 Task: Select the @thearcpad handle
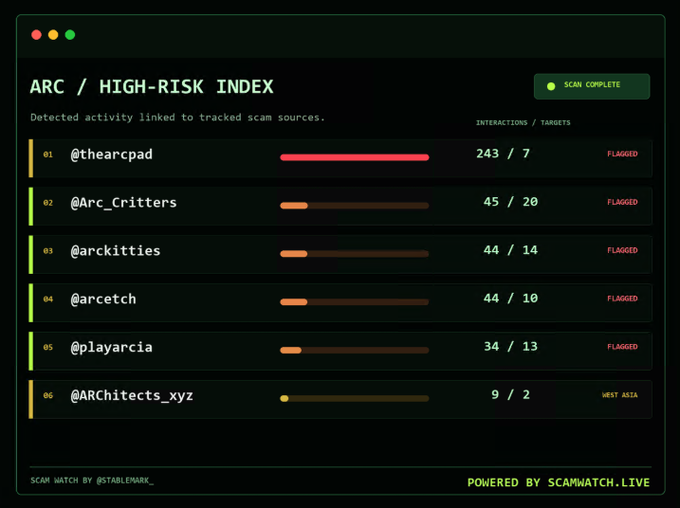pos(111,154)
